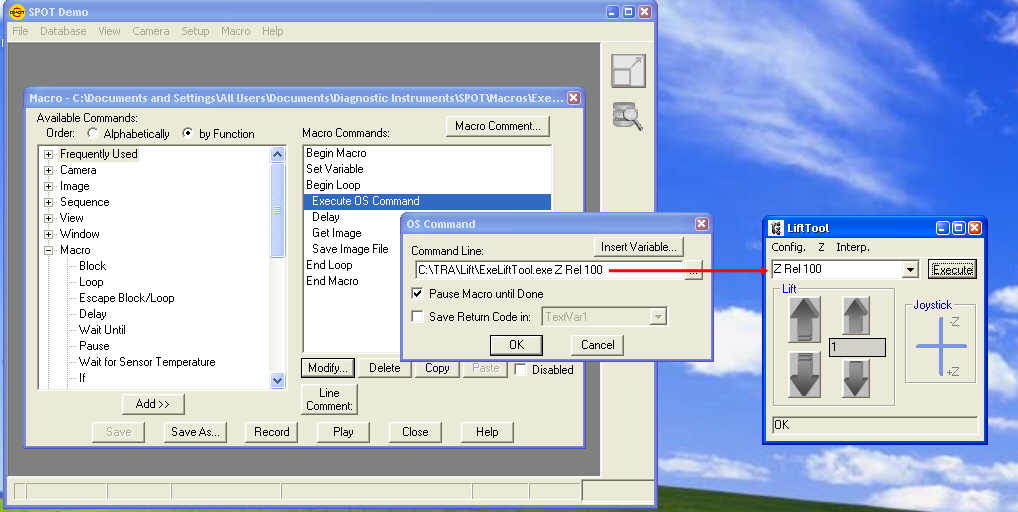Screen dimensions: 1018x512
Task: Click the Save As... button
Action: pyautogui.click(x=195, y=432)
